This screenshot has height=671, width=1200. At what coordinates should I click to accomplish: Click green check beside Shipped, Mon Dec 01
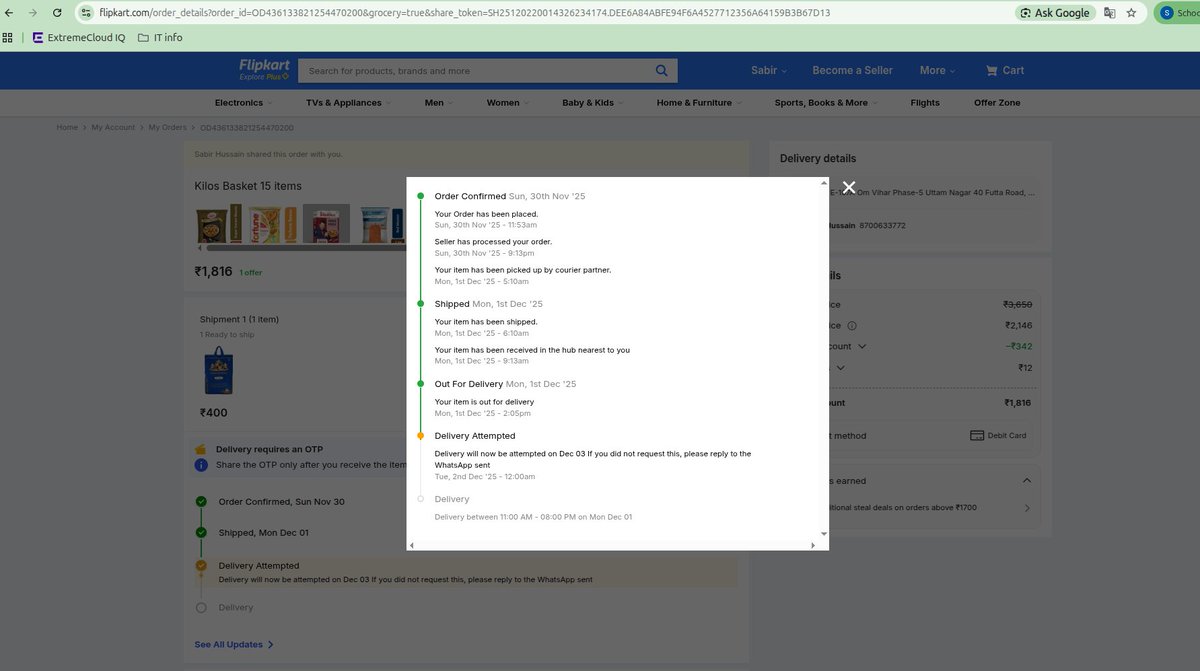tap(201, 533)
